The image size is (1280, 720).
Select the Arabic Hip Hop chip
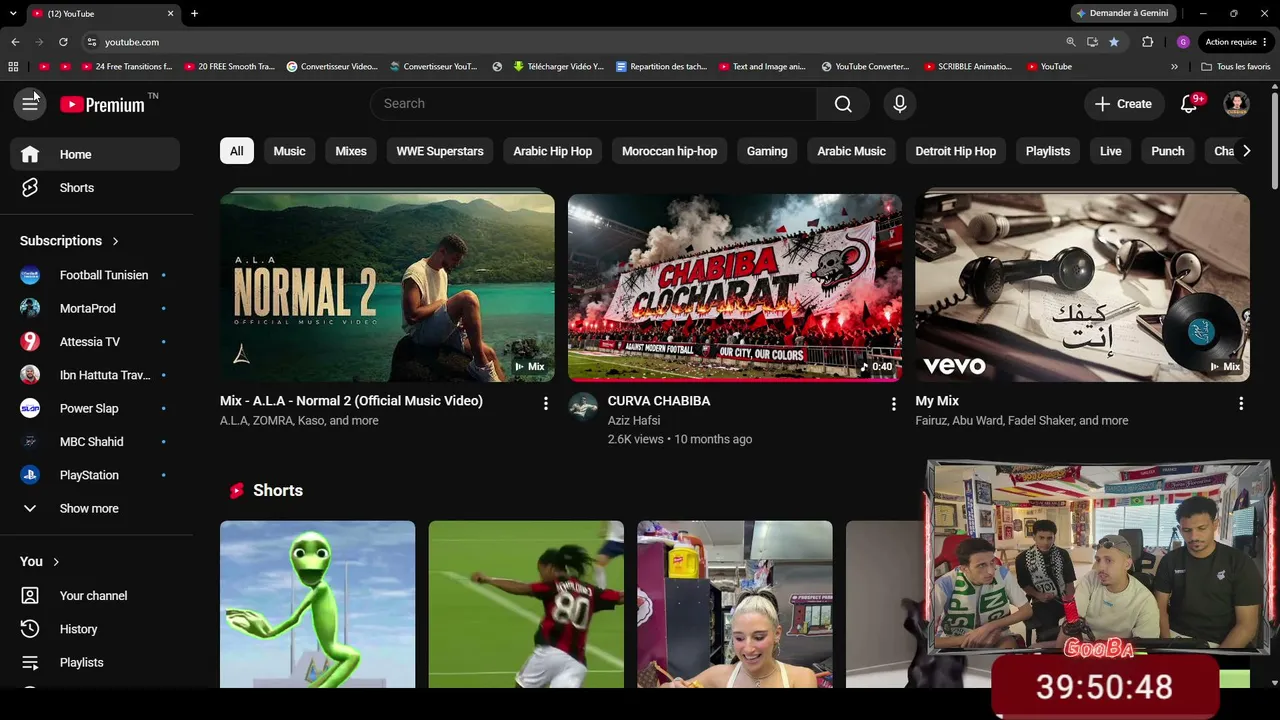553,151
